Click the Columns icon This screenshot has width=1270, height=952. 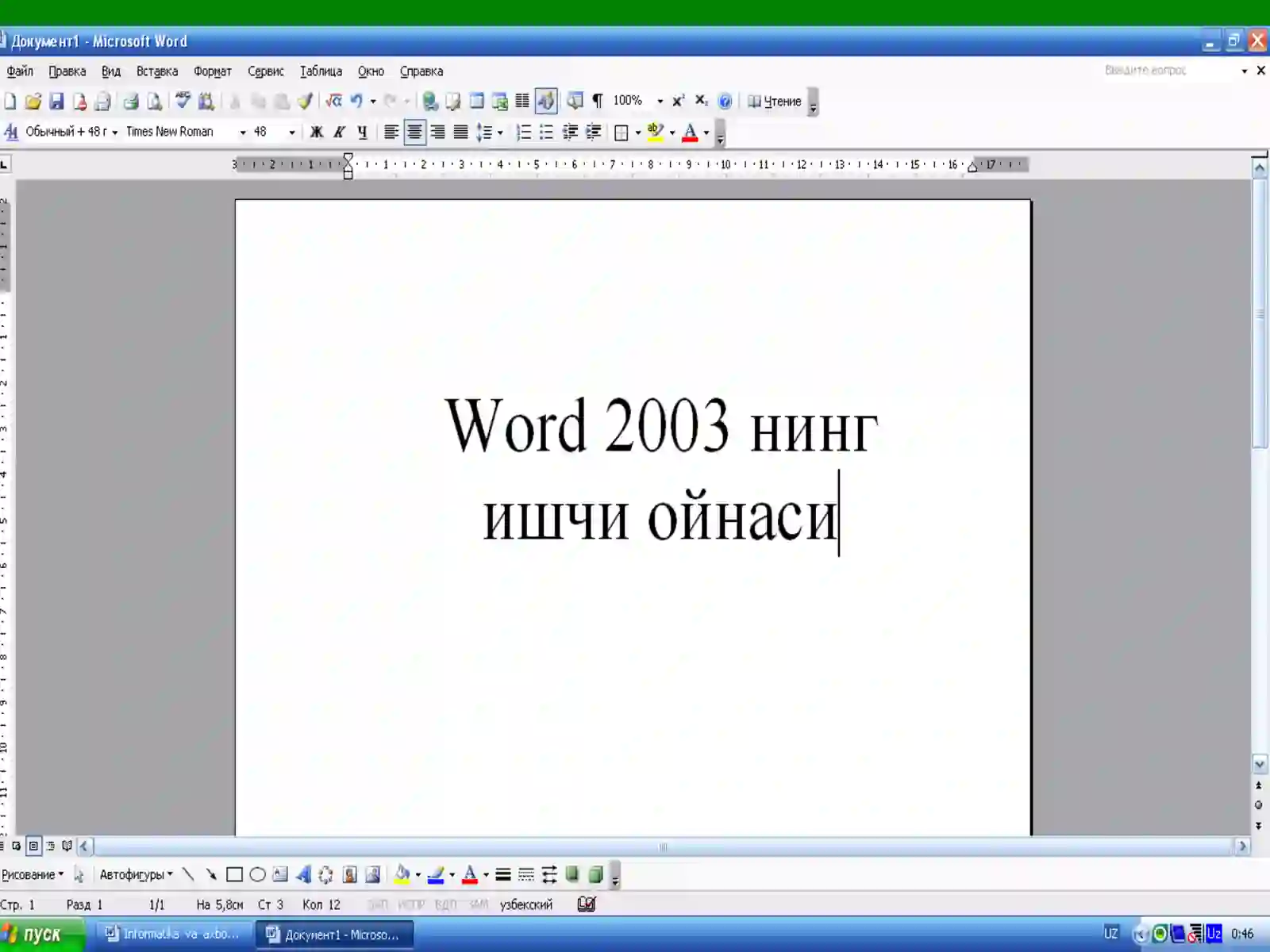(x=522, y=102)
